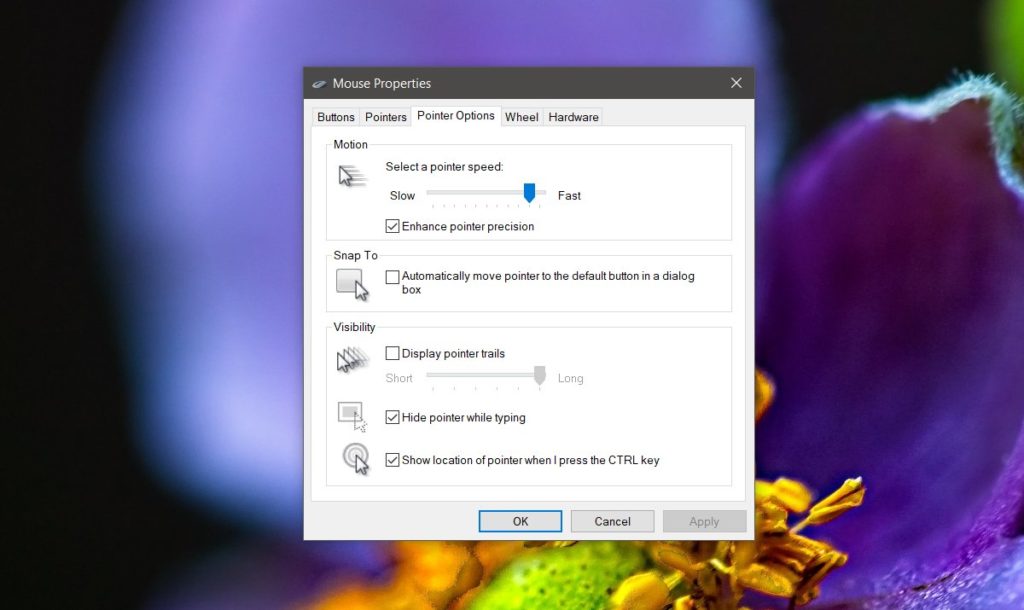Disable show pointer location on CTRL press

393,459
